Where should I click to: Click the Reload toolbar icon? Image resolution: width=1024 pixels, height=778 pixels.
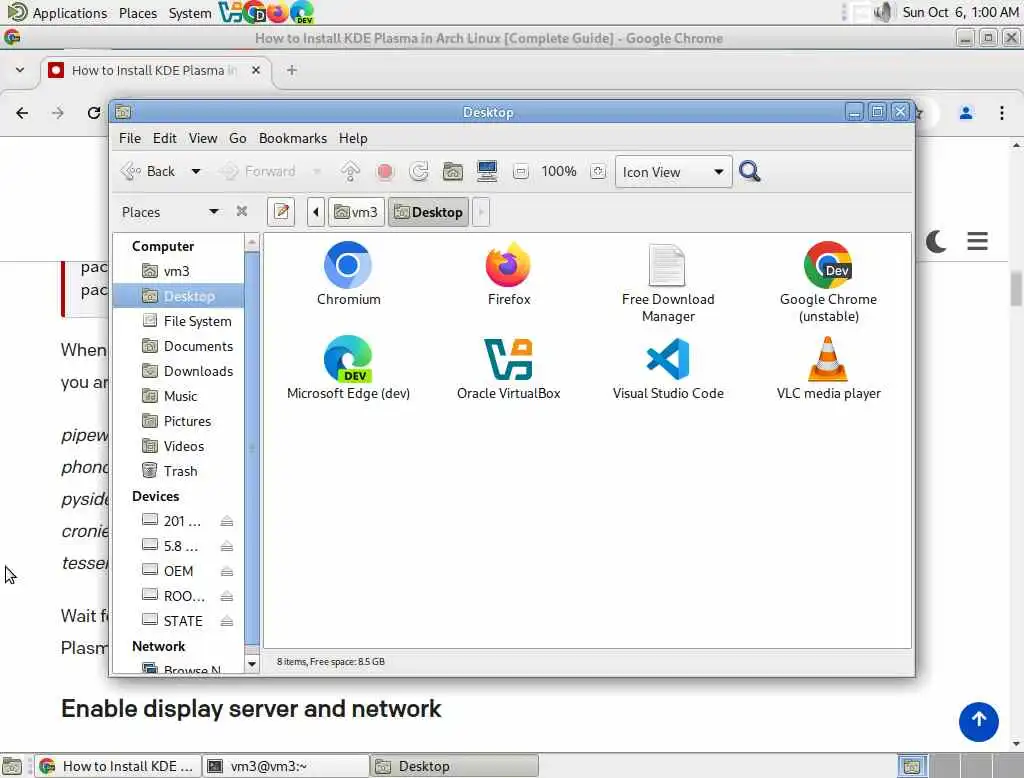[419, 172]
